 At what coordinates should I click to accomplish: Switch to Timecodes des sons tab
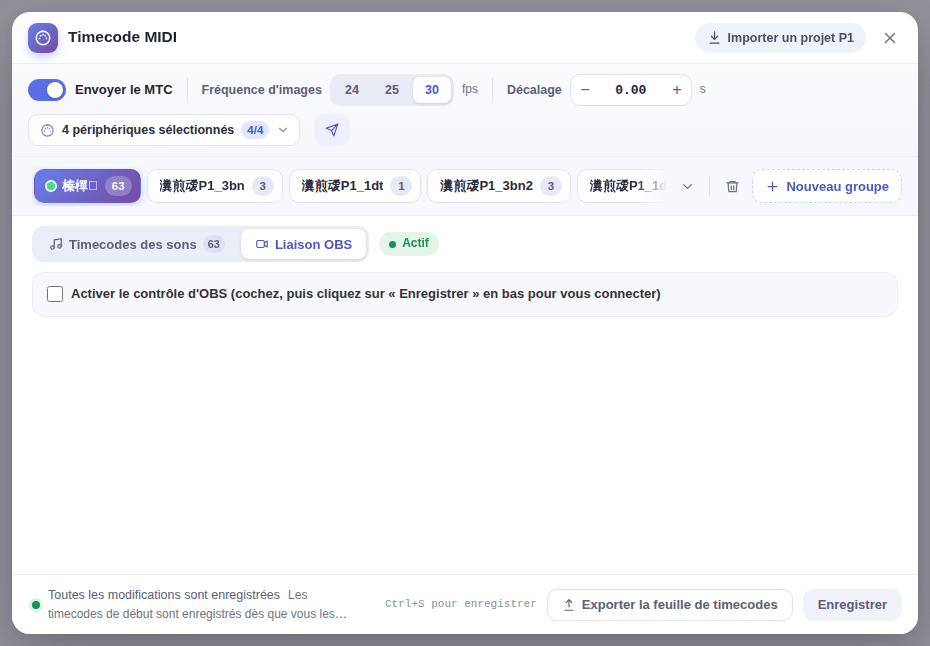click(x=136, y=244)
